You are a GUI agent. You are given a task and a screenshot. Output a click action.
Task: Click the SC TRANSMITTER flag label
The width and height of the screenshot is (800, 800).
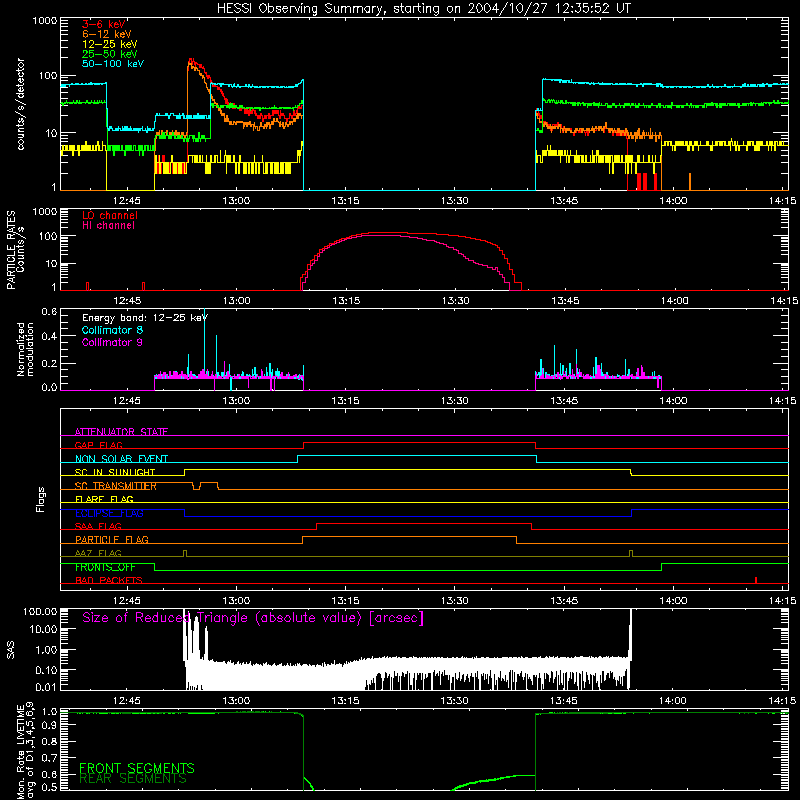point(116,486)
